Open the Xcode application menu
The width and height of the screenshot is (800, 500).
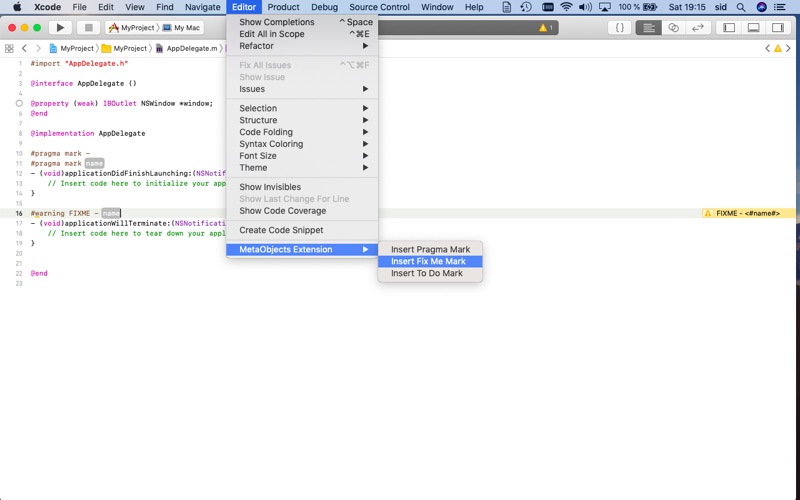click(x=47, y=7)
